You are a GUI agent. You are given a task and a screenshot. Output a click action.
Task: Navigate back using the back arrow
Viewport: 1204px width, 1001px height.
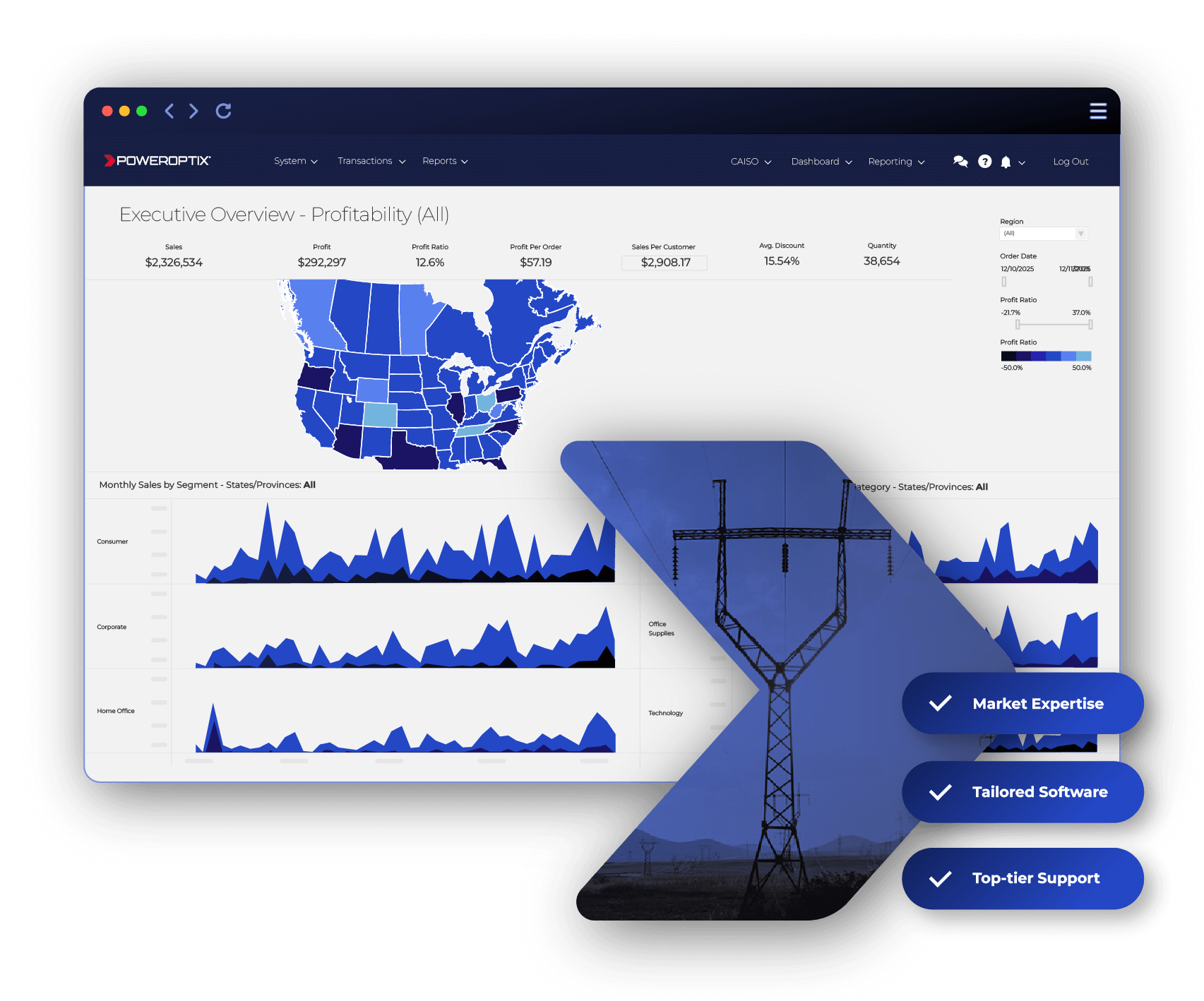(169, 111)
